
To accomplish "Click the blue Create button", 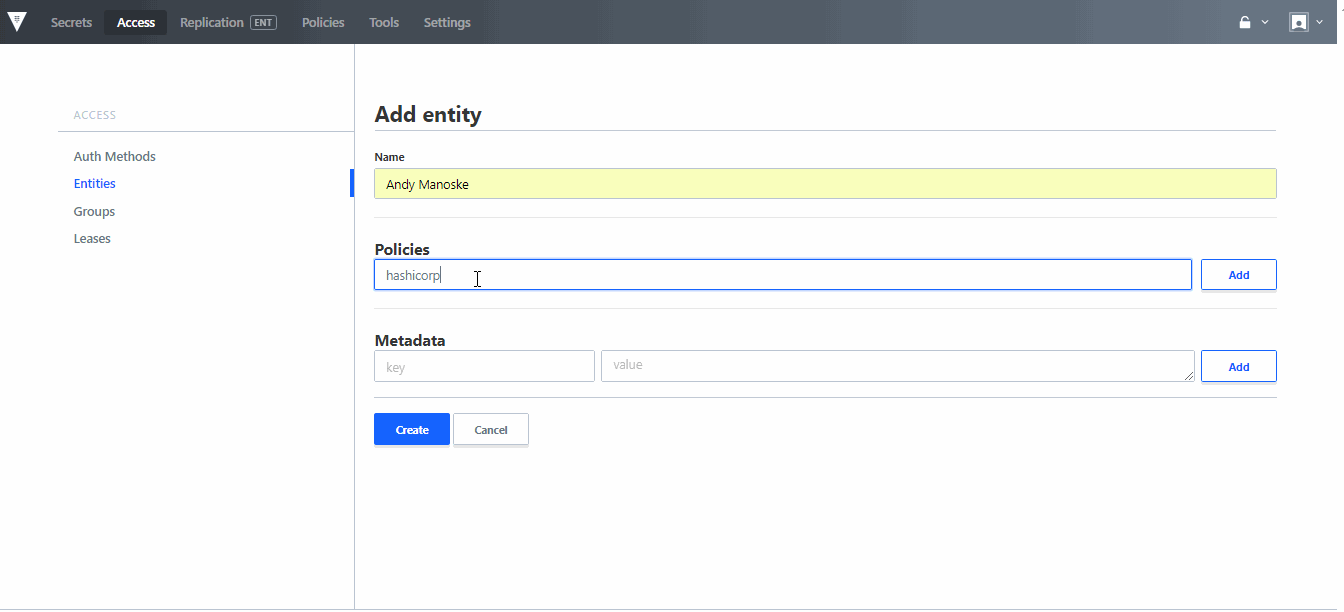I will (411, 430).
